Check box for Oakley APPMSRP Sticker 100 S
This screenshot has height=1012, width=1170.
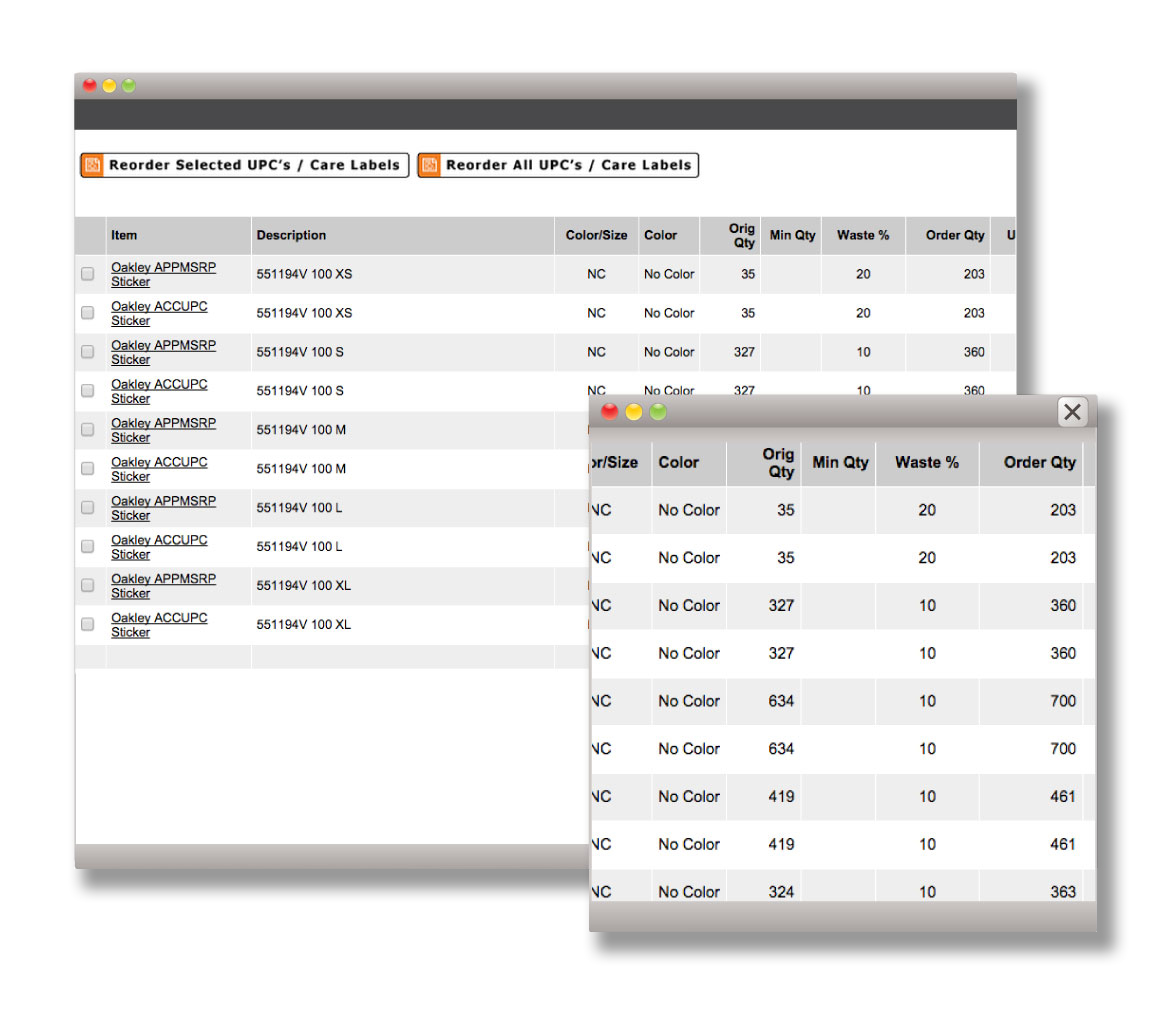(x=88, y=352)
